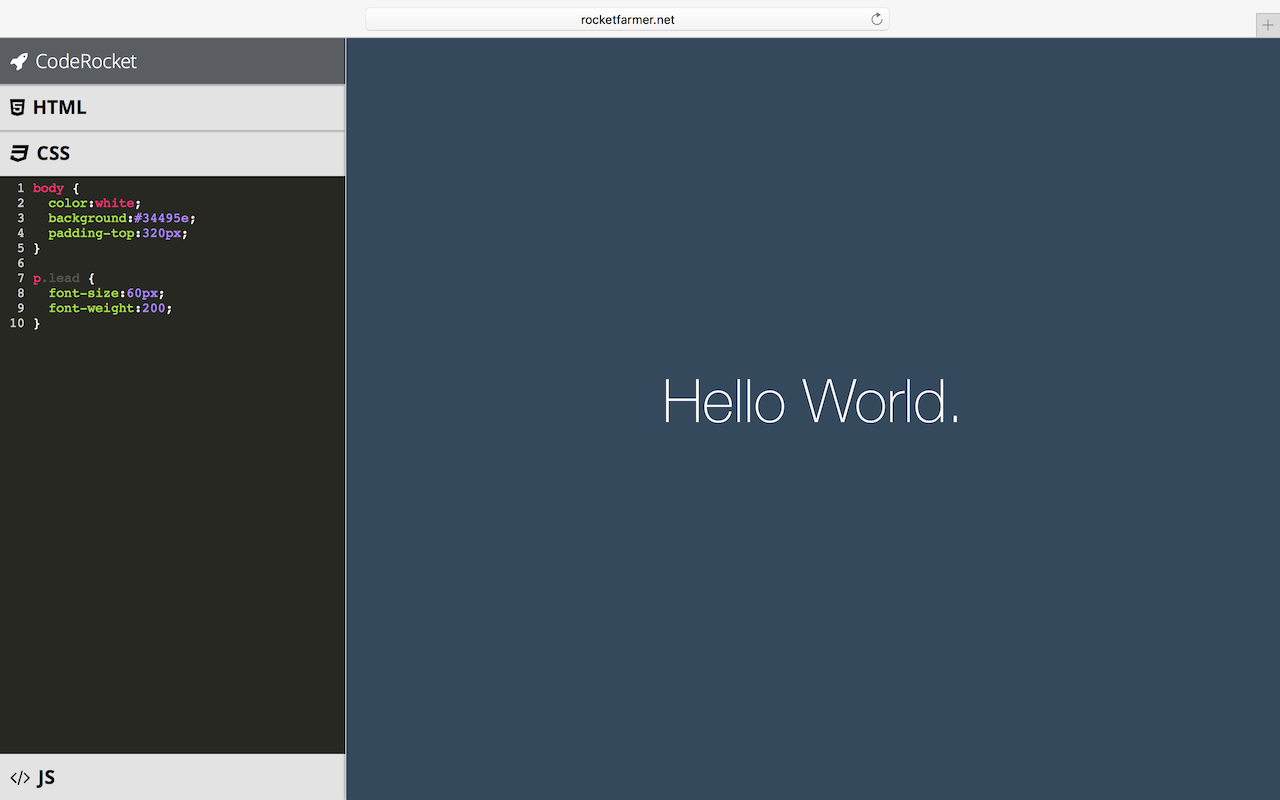Image resolution: width=1280 pixels, height=800 pixels.
Task: Place cursor on p.lead selector
Action: coord(56,278)
